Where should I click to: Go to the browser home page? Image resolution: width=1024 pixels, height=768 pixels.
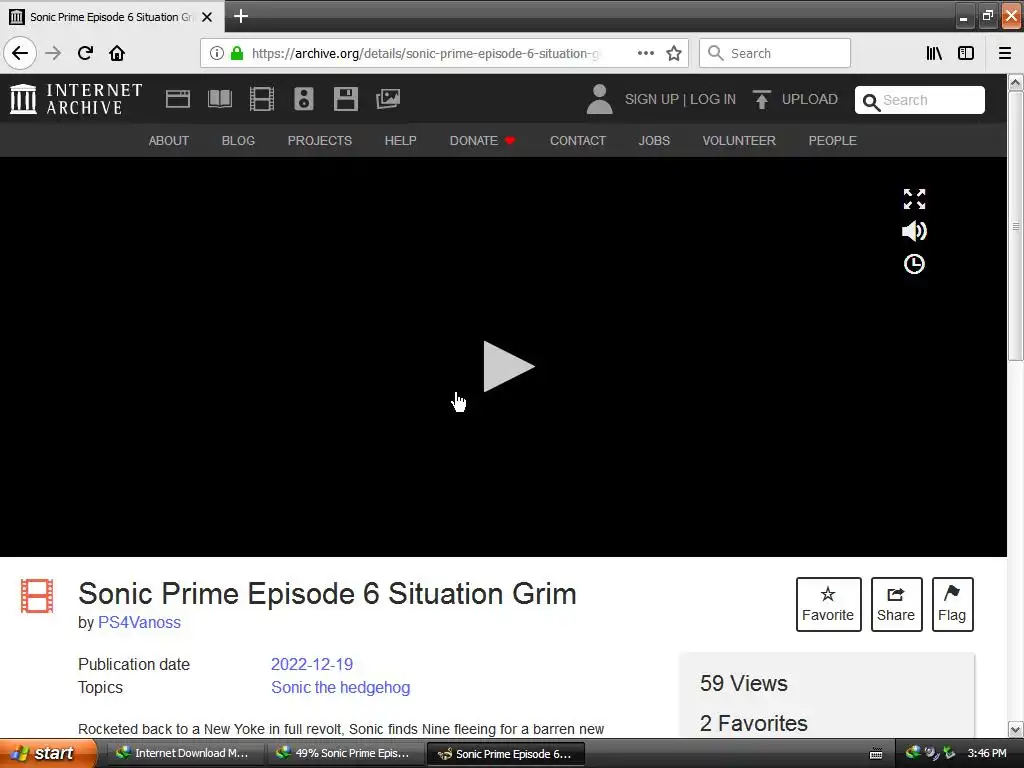coord(117,53)
